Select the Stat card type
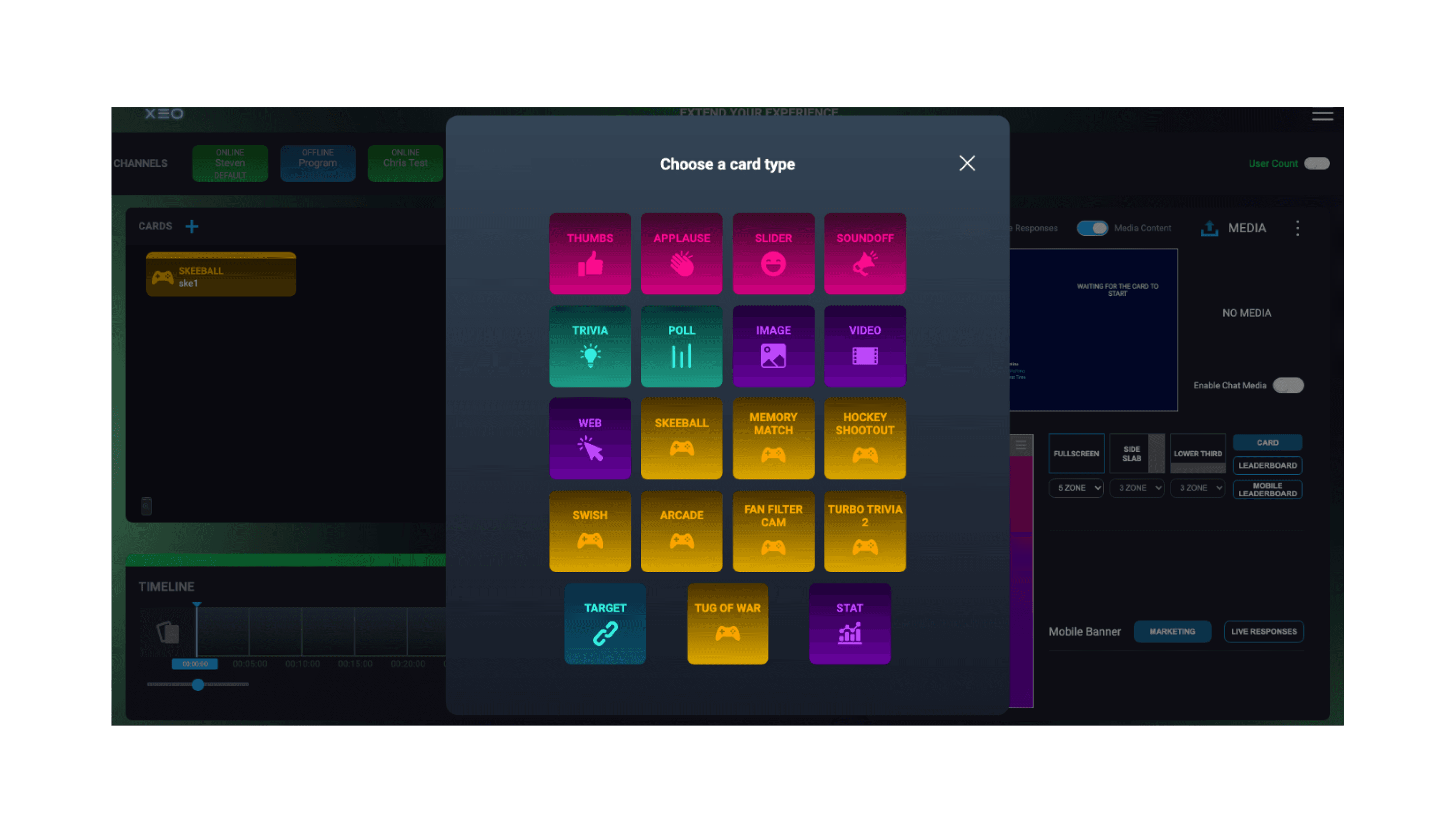 point(848,624)
